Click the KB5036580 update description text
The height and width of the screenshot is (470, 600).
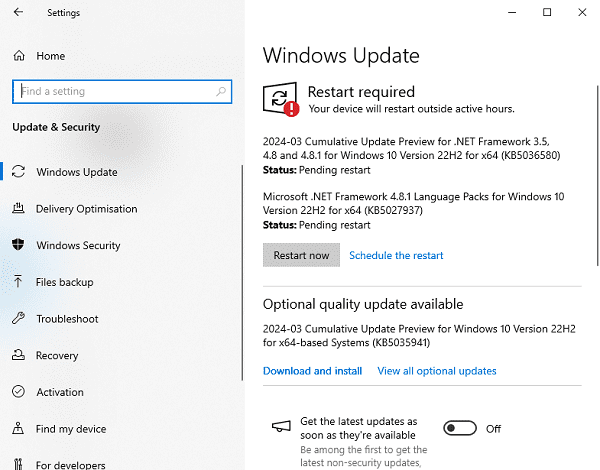pyautogui.click(x=411, y=149)
